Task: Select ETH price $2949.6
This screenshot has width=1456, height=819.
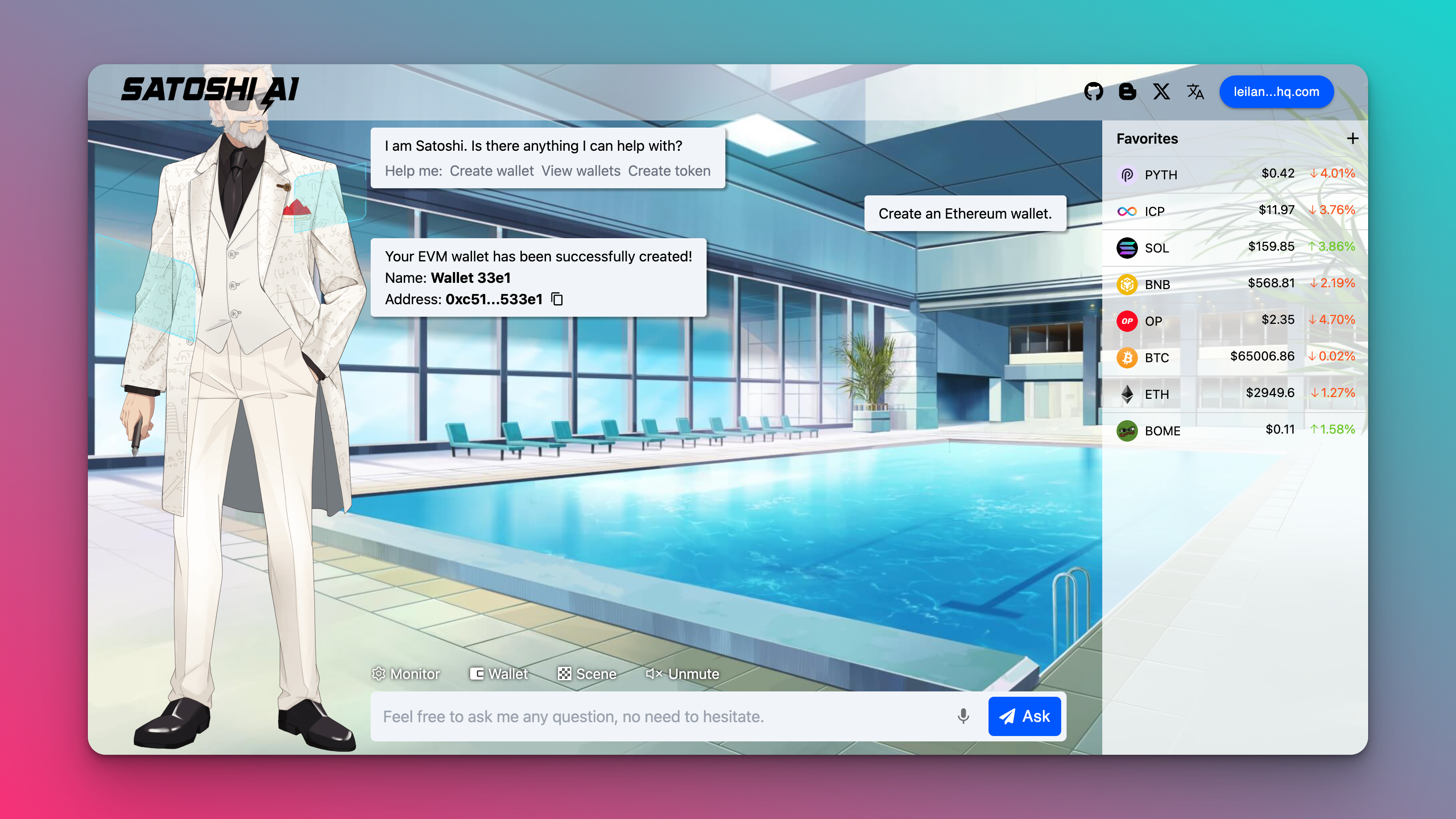Action: (x=1270, y=392)
